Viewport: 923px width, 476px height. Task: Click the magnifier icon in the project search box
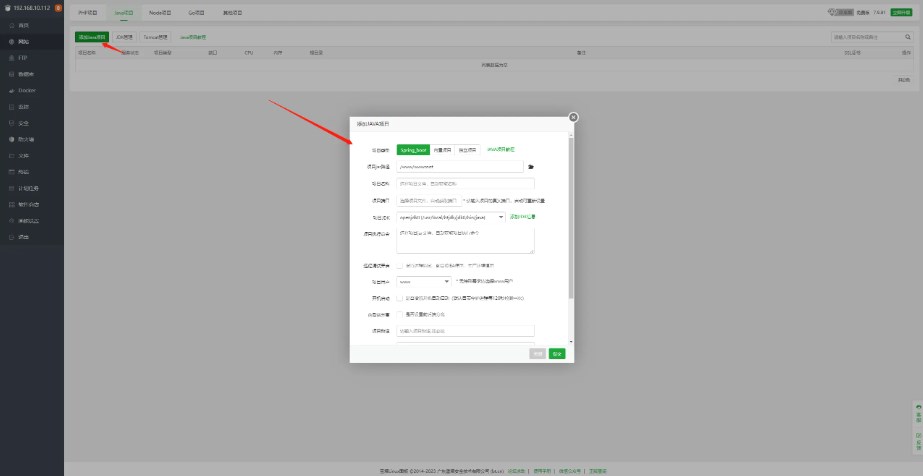908,37
